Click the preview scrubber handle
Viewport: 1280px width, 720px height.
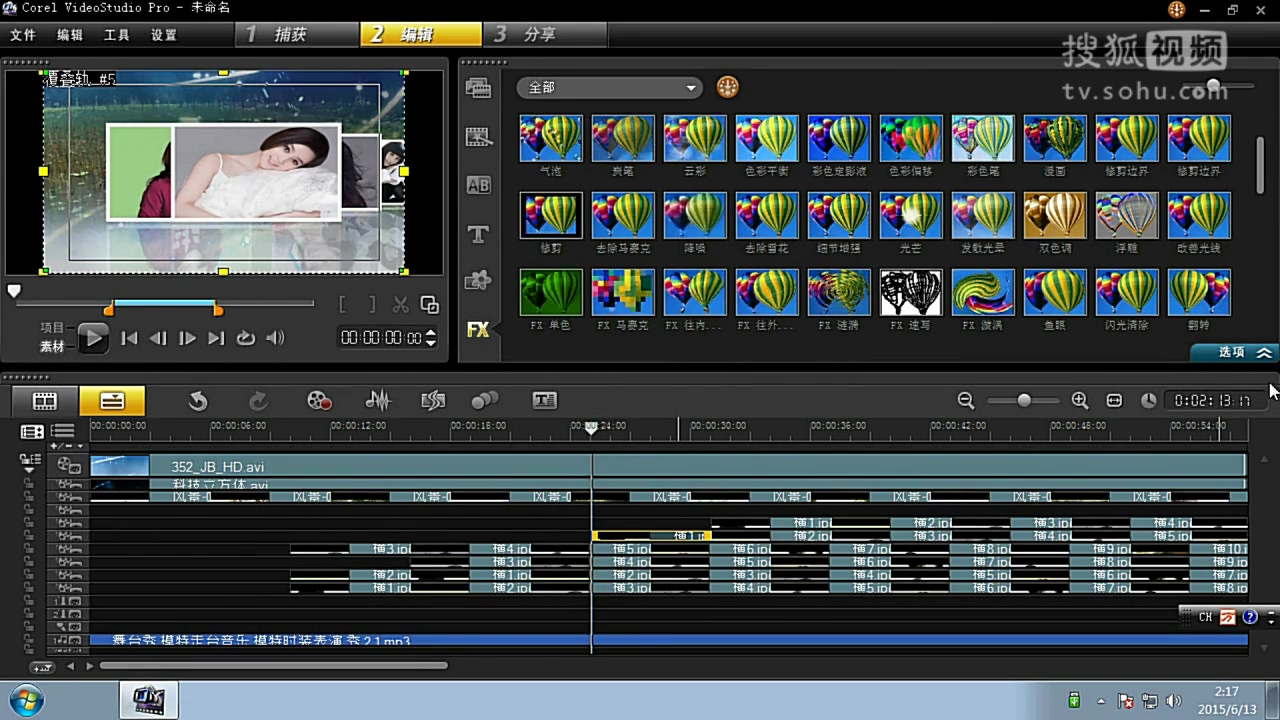pos(14,292)
